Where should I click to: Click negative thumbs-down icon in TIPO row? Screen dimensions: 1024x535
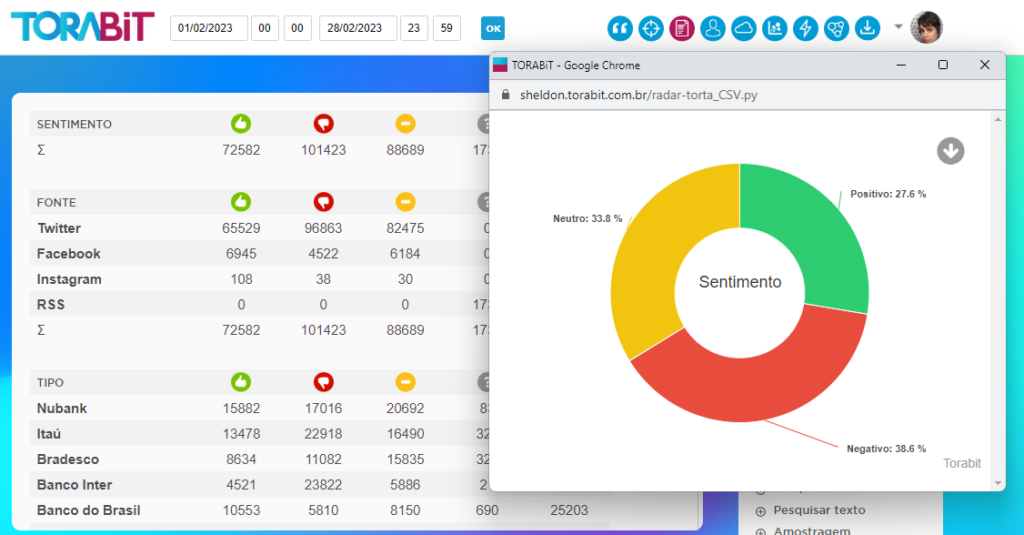[323, 382]
